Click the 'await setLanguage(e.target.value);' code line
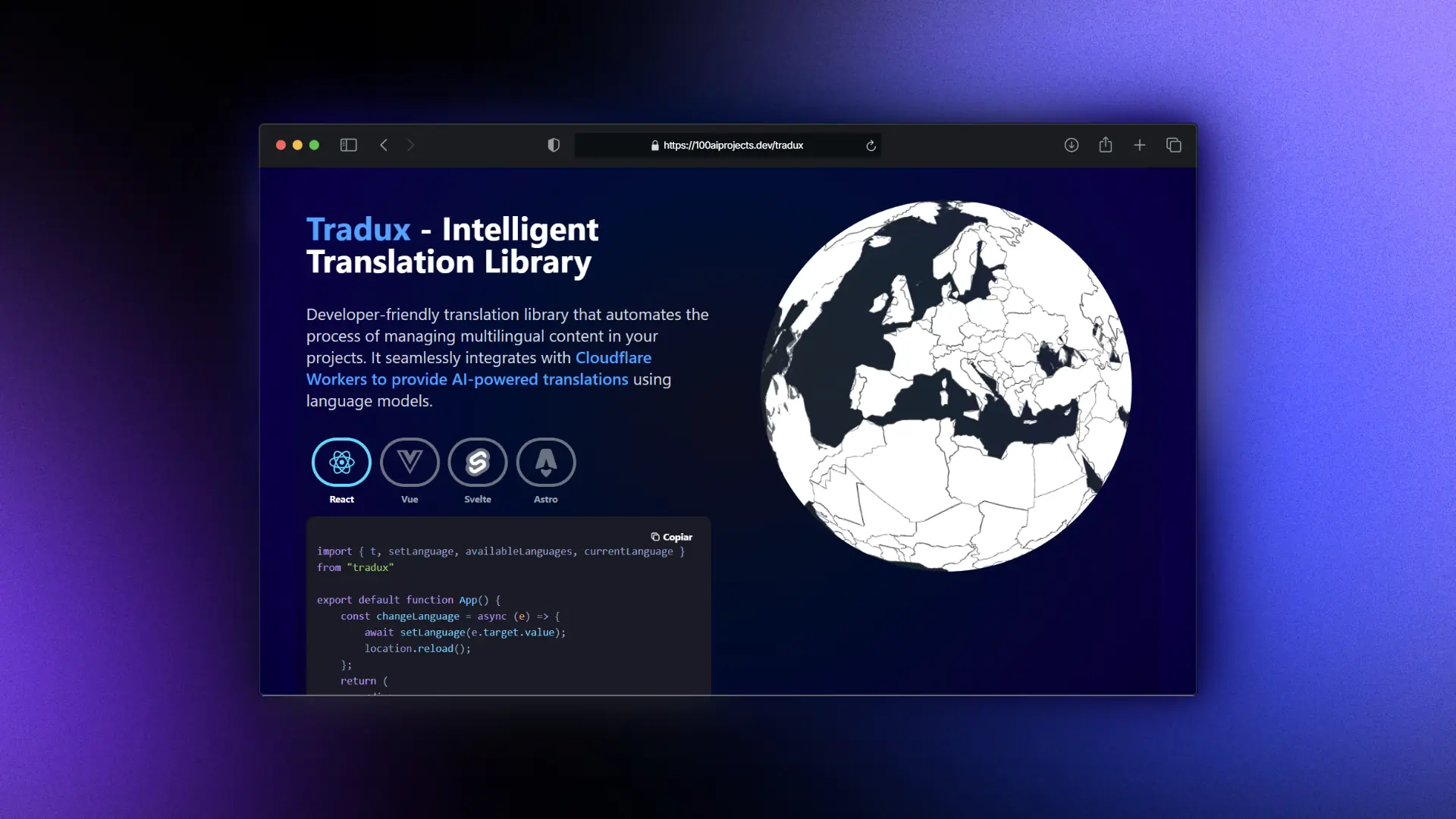Image resolution: width=1456 pixels, height=819 pixels. [x=465, y=632]
